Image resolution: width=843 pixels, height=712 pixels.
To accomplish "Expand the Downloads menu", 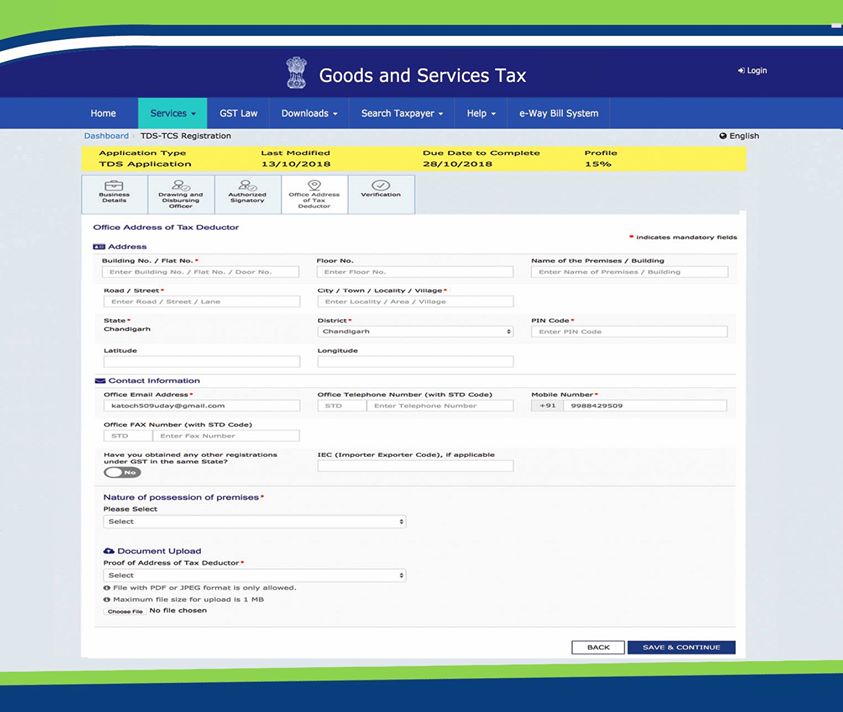I will pyautogui.click(x=309, y=113).
